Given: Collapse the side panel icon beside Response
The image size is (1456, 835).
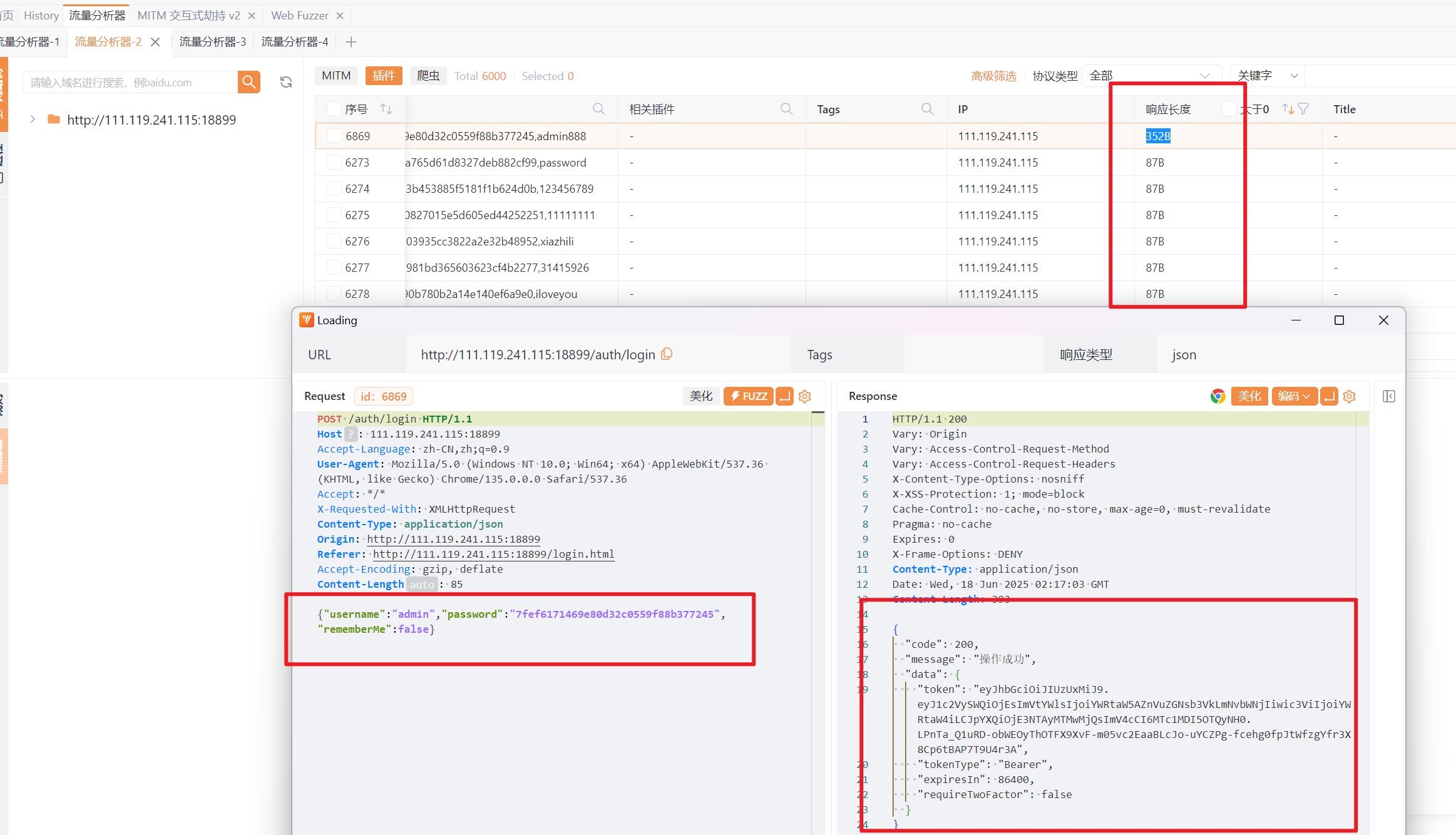Looking at the screenshot, I should coord(1388,396).
